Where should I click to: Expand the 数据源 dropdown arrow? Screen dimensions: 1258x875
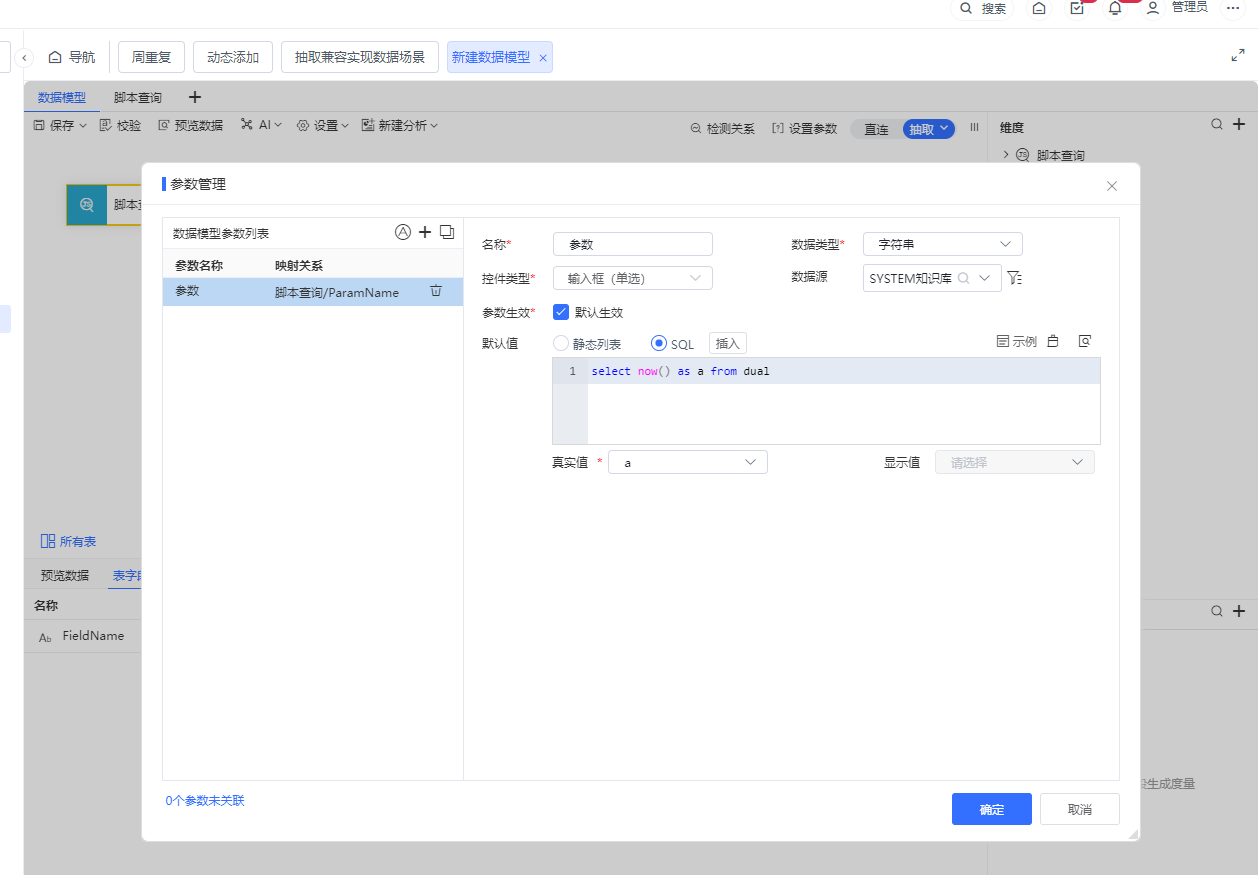pyautogui.click(x=984, y=278)
